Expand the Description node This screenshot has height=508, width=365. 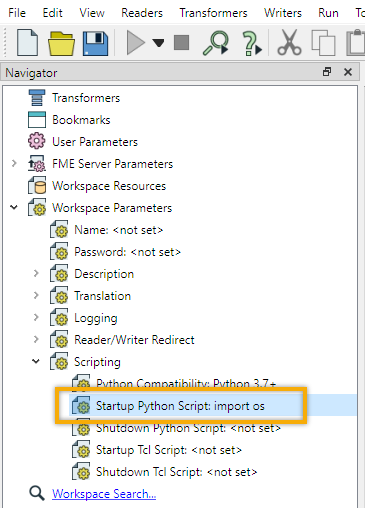36,273
